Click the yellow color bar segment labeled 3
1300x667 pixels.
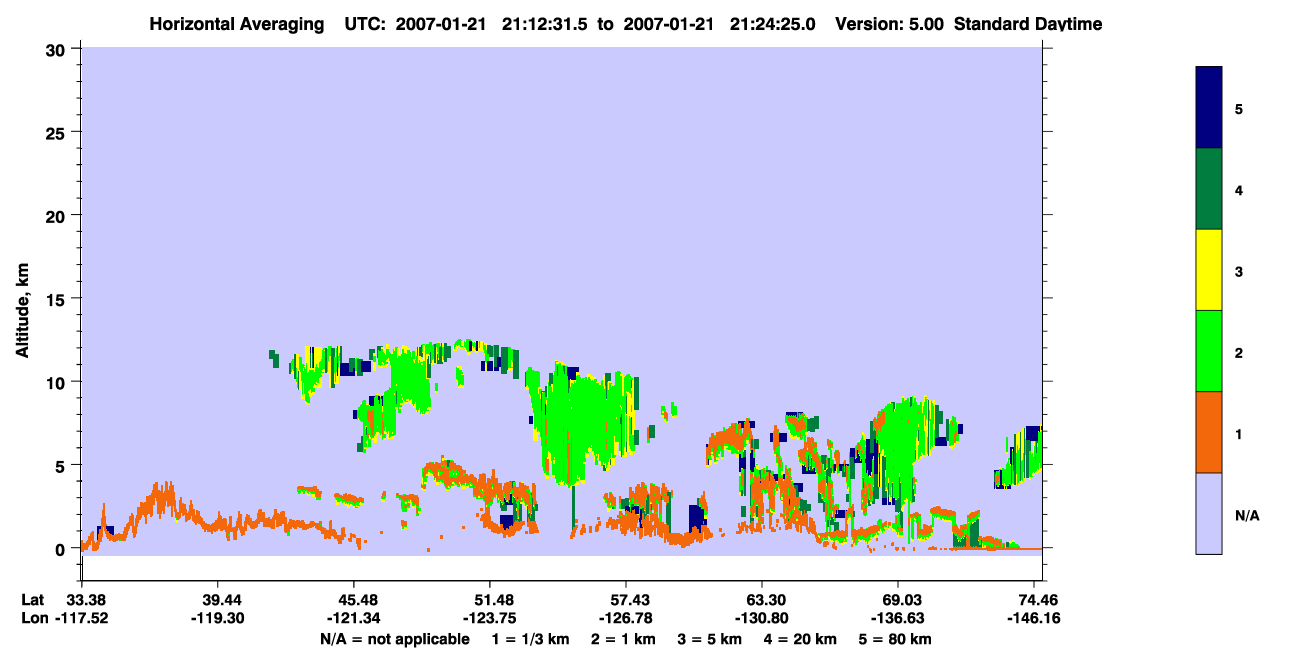1209,270
